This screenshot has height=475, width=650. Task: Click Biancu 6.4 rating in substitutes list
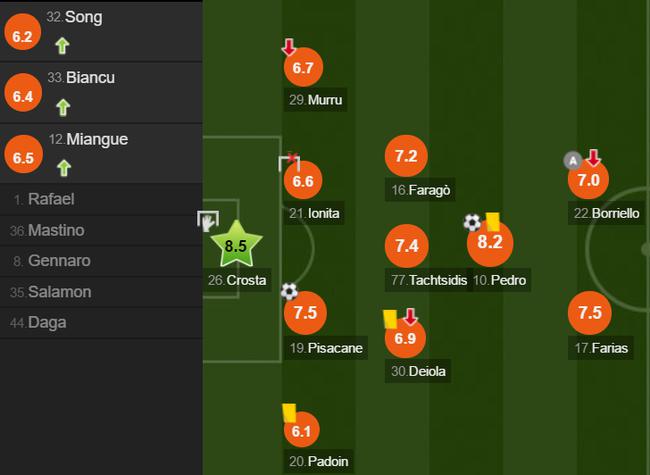point(23,96)
